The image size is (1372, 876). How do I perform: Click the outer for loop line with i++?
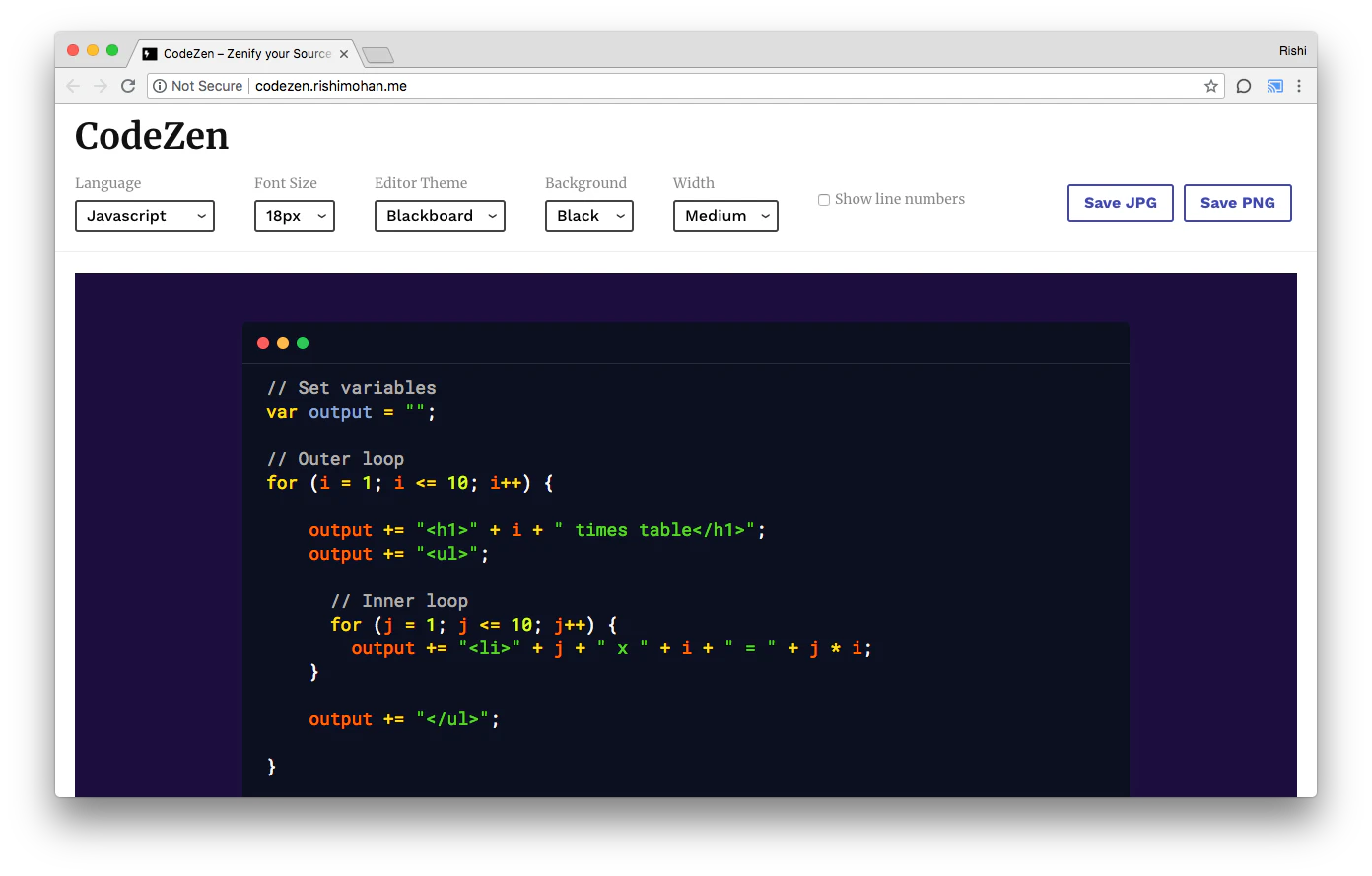coord(410,483)
